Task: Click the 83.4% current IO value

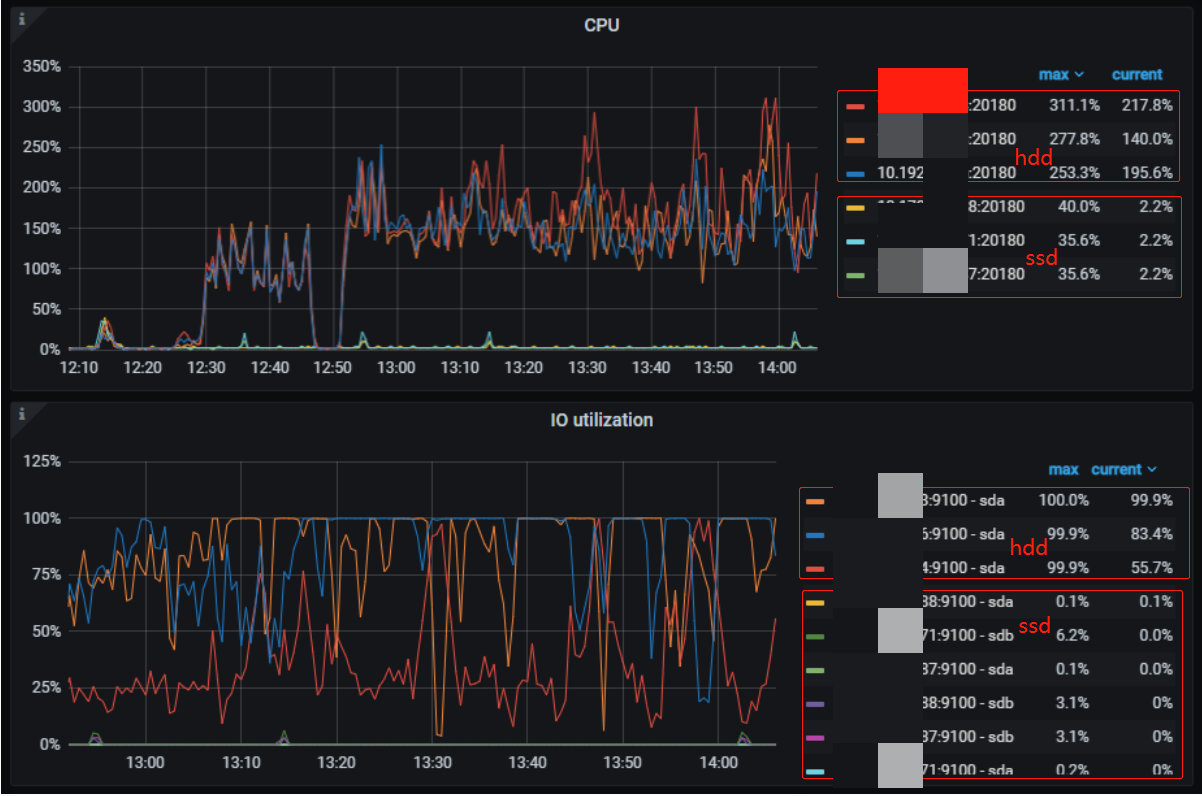Action: click(x=1151, y=534)
